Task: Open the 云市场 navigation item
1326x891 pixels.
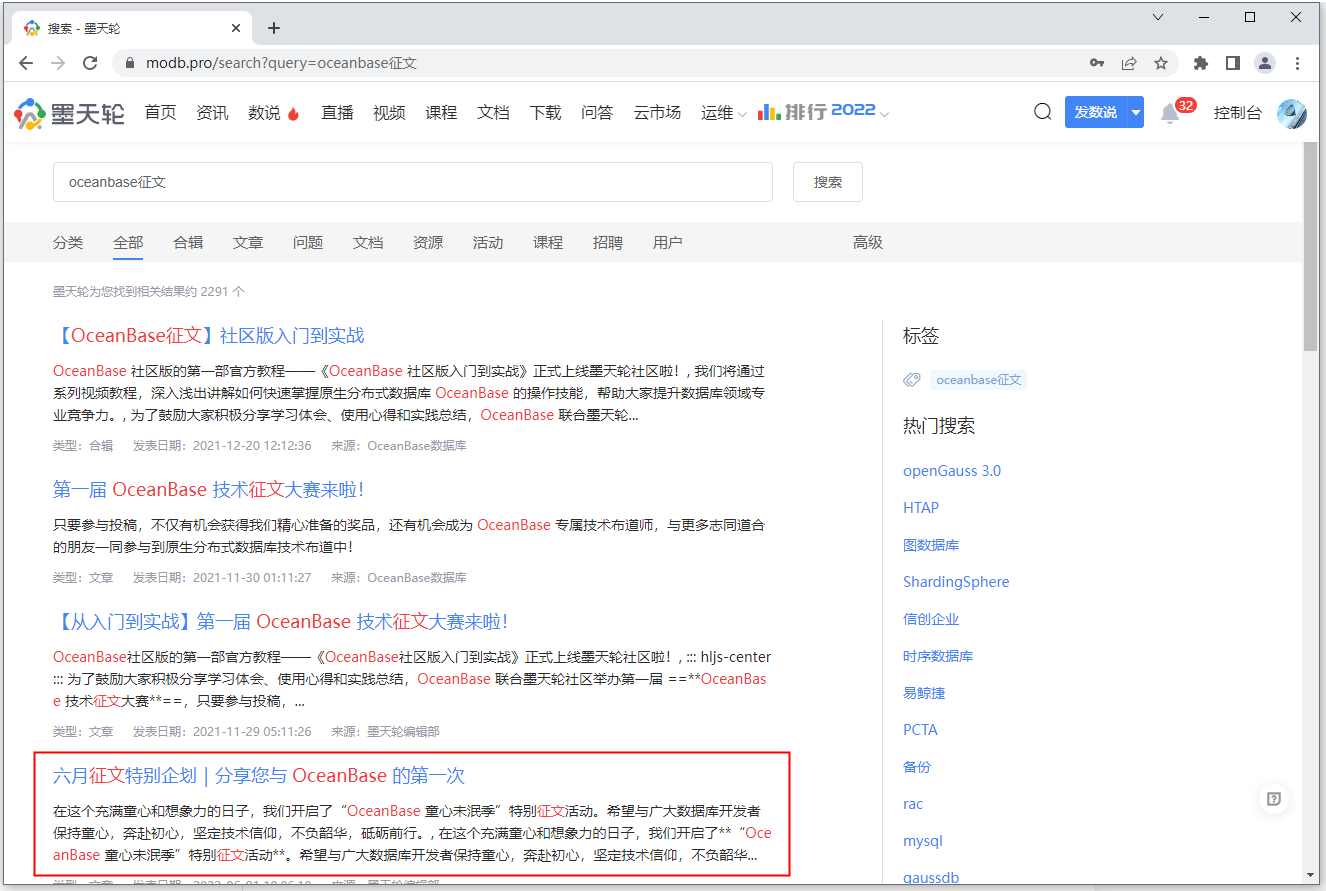Action: [x=657, y=113]
